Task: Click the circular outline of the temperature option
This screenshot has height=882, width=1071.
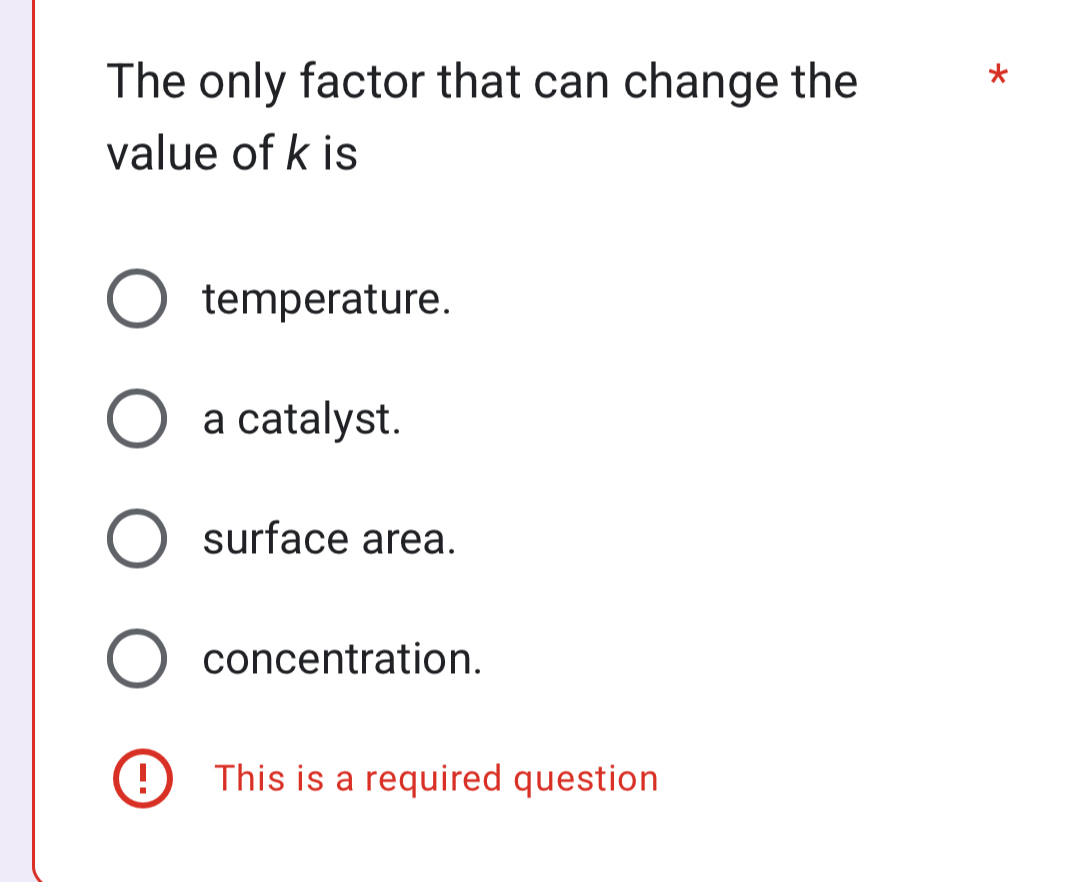Action: (137, 299)
